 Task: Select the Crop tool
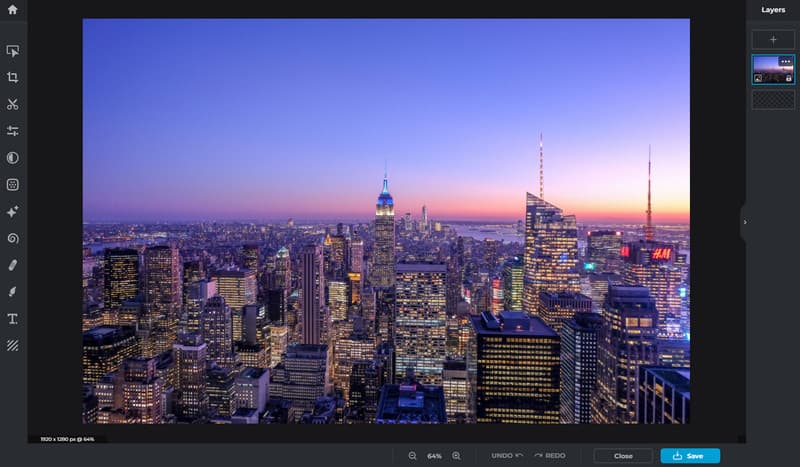(x=13, y=77)
